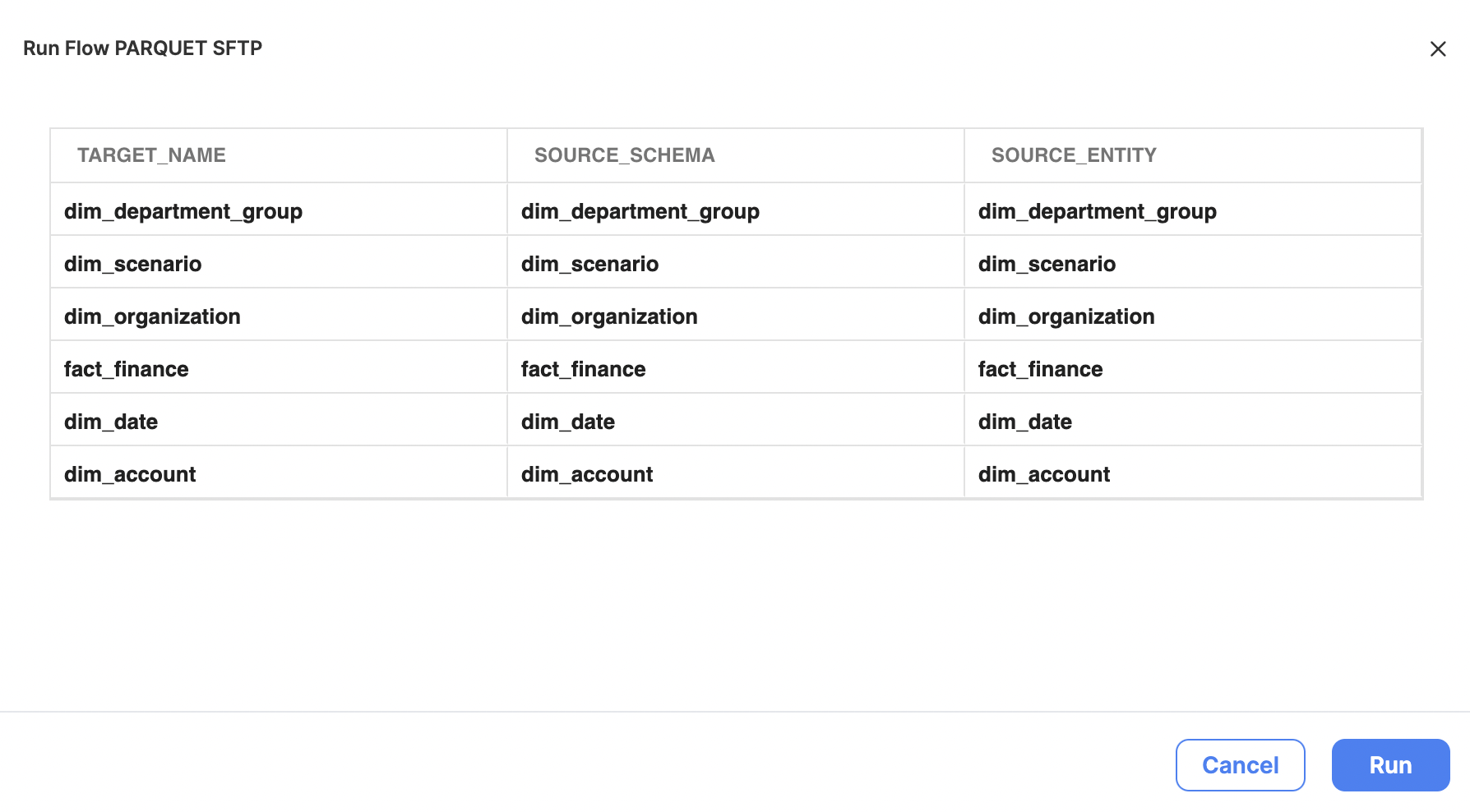
Task: Click fact_finance under SOURCE_ENTITY
Action: [1041, 369]
